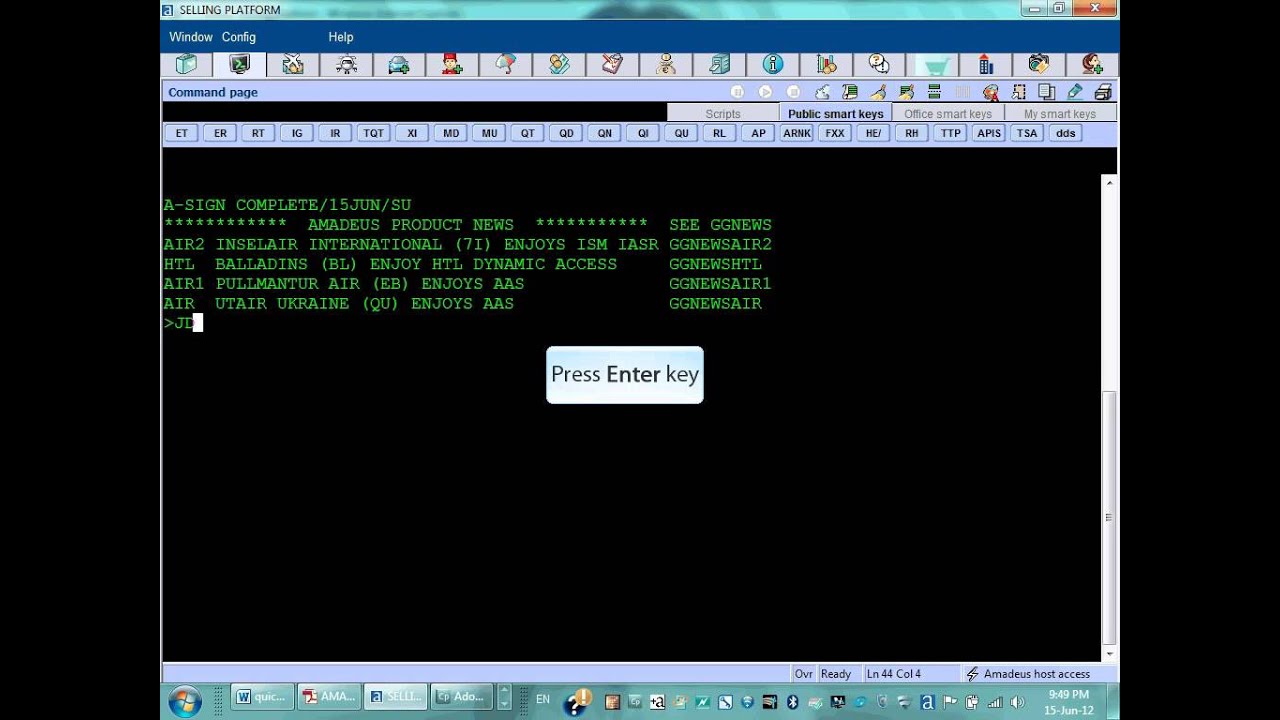1280x720 pixels.
Task: Open the Windows Start button
Action: 186,701
